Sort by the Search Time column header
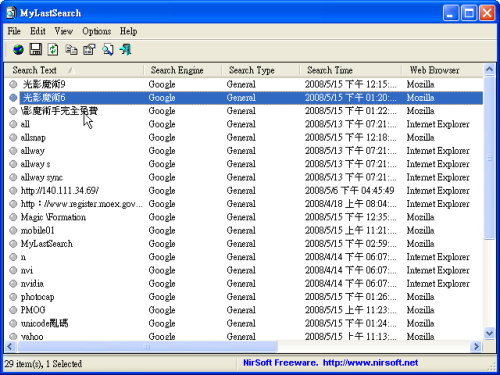 click(x=350, y=70)
